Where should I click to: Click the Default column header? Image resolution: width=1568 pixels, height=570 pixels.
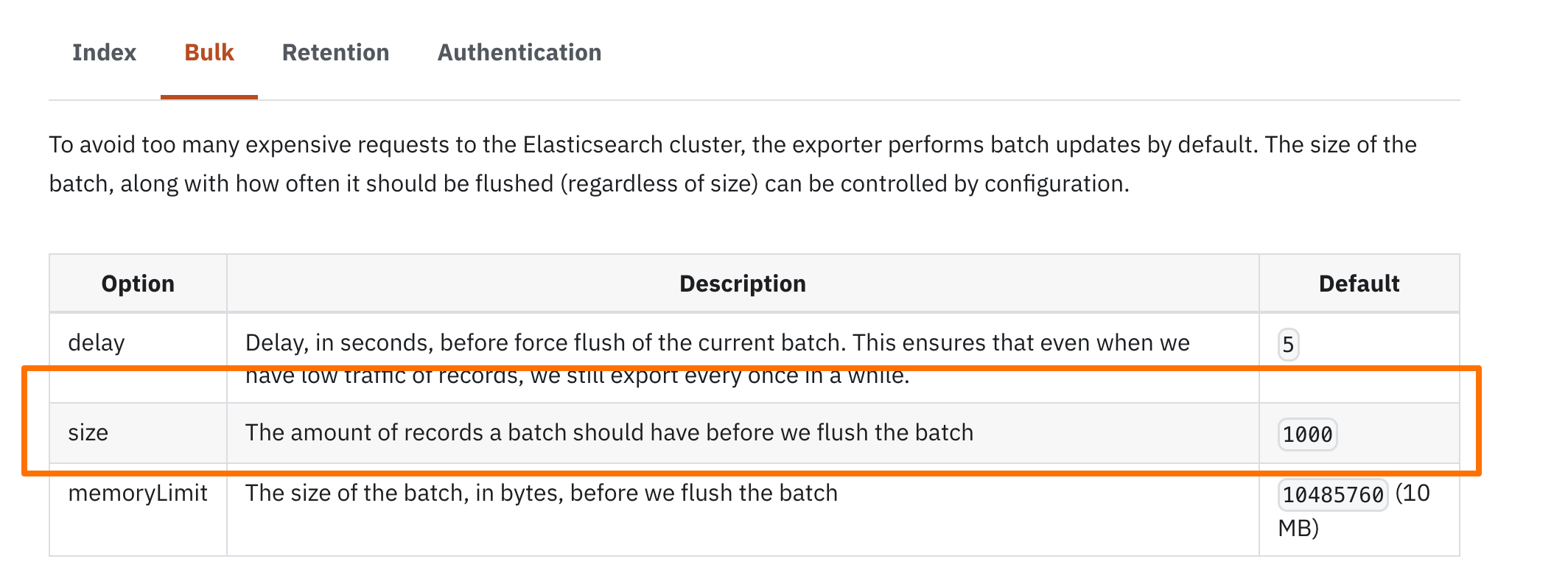coord(1358,284)
